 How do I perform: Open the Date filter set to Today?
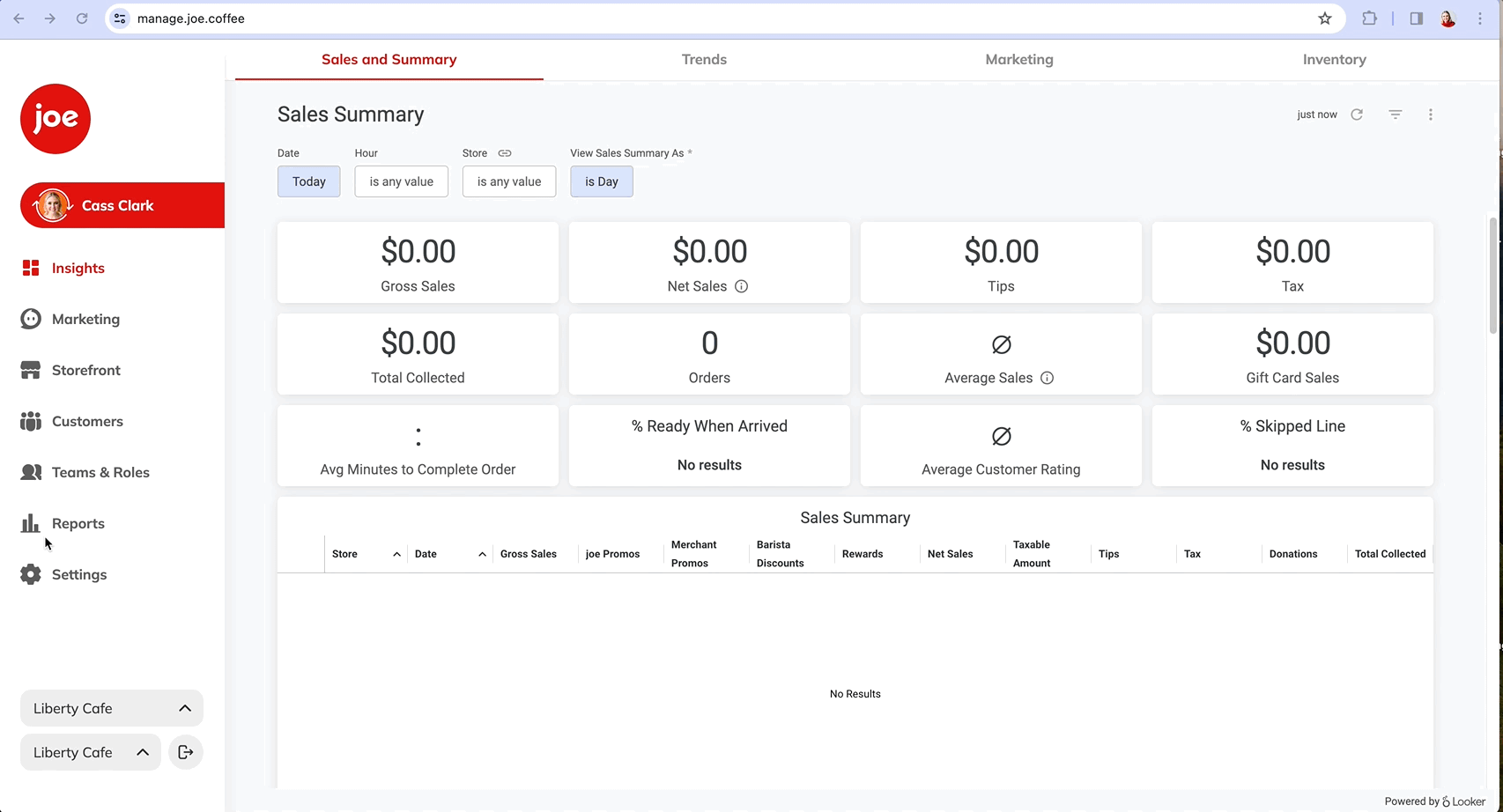pos(309,181)
